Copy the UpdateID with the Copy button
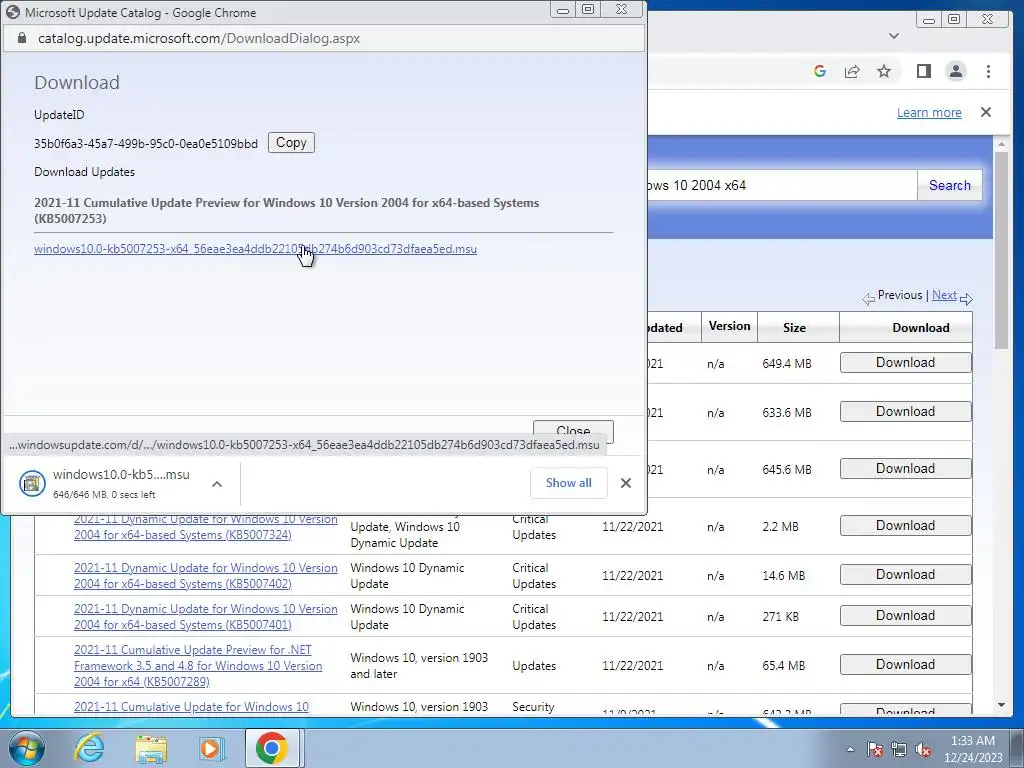The width and height of the screenshot is (1024, 768). click(291, 142)
